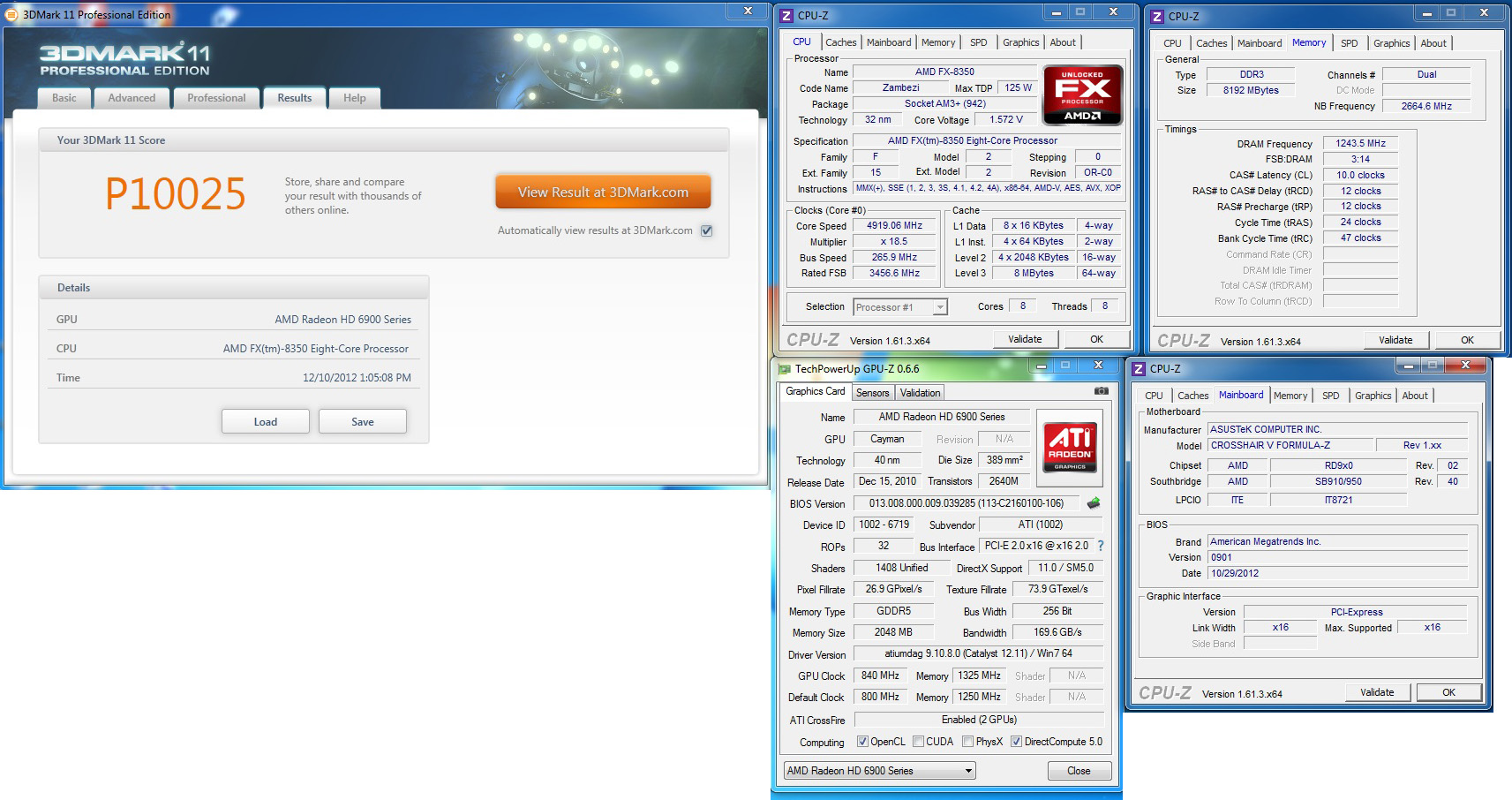Viewport: 1512px width, 800px height.
Task: Toggle the PhysX checkbox in GPU-Z
Action: 967,742
